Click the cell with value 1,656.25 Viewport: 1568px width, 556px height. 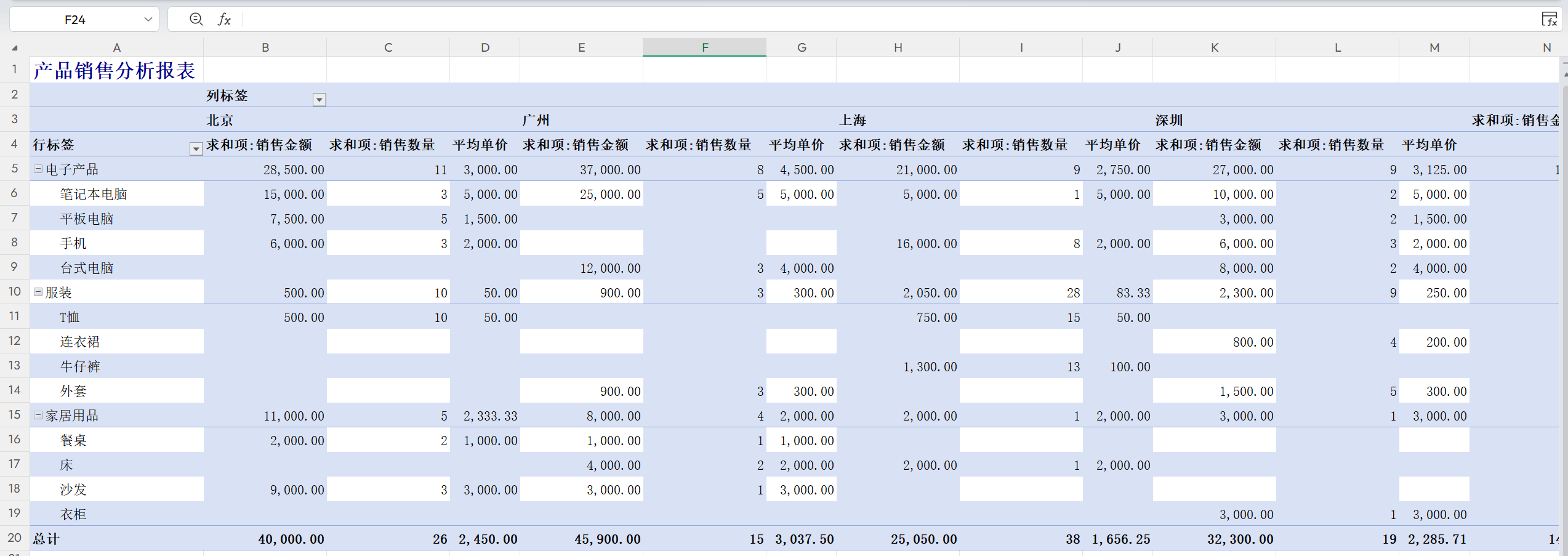(1117, 539)
